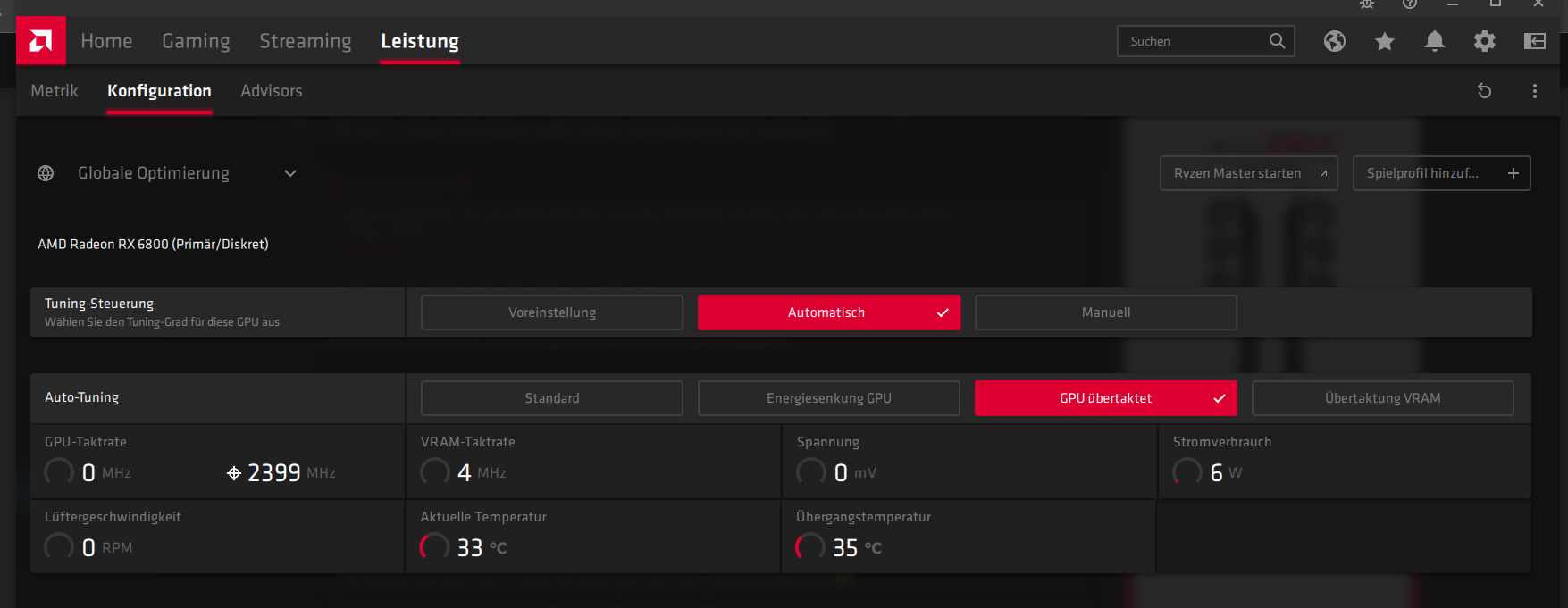Click the 35 °C transition temperature value
The width and height of the screenshot is (1568, 608).
click(857, 547)
